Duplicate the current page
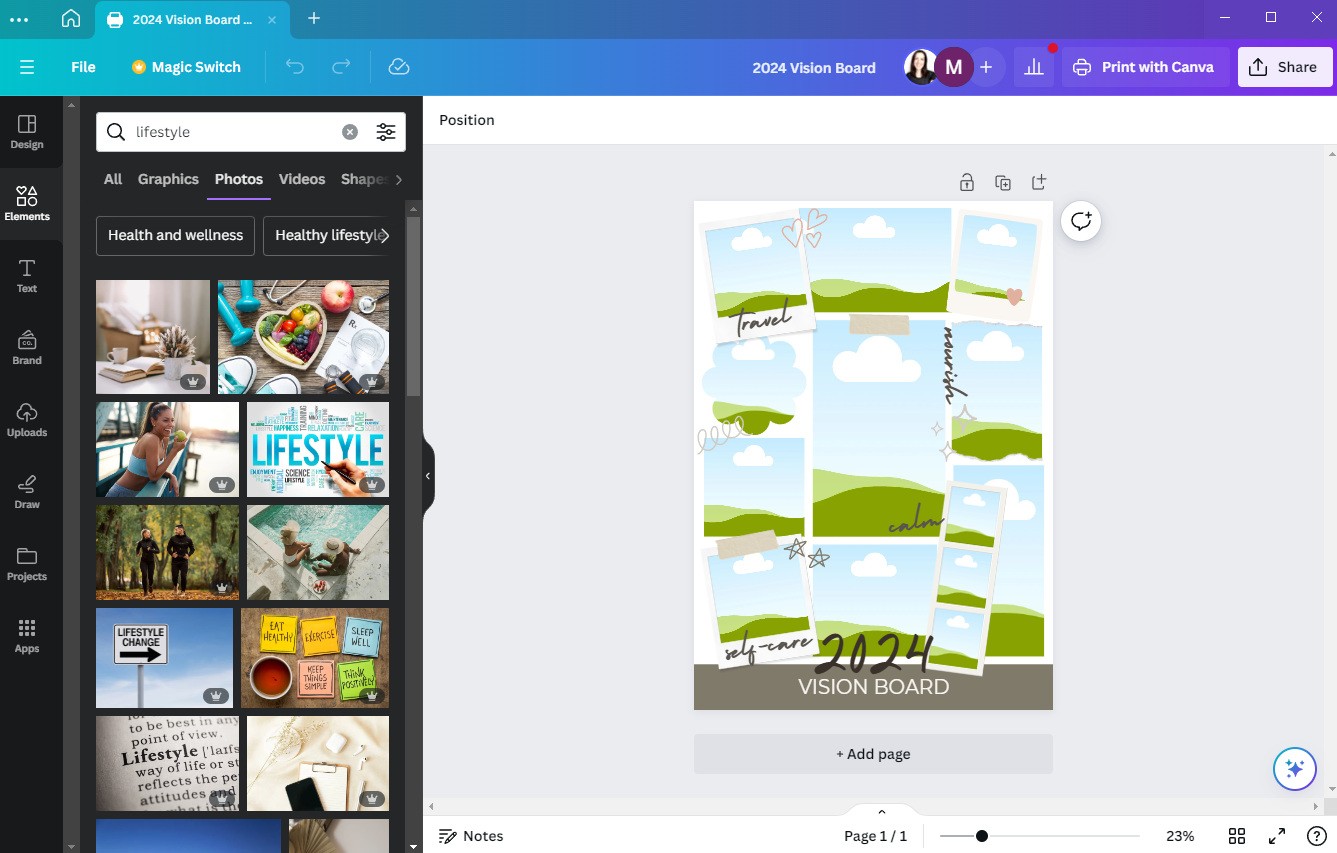The height and width of the screenshot is (853, 1337). click(1003, 182)
